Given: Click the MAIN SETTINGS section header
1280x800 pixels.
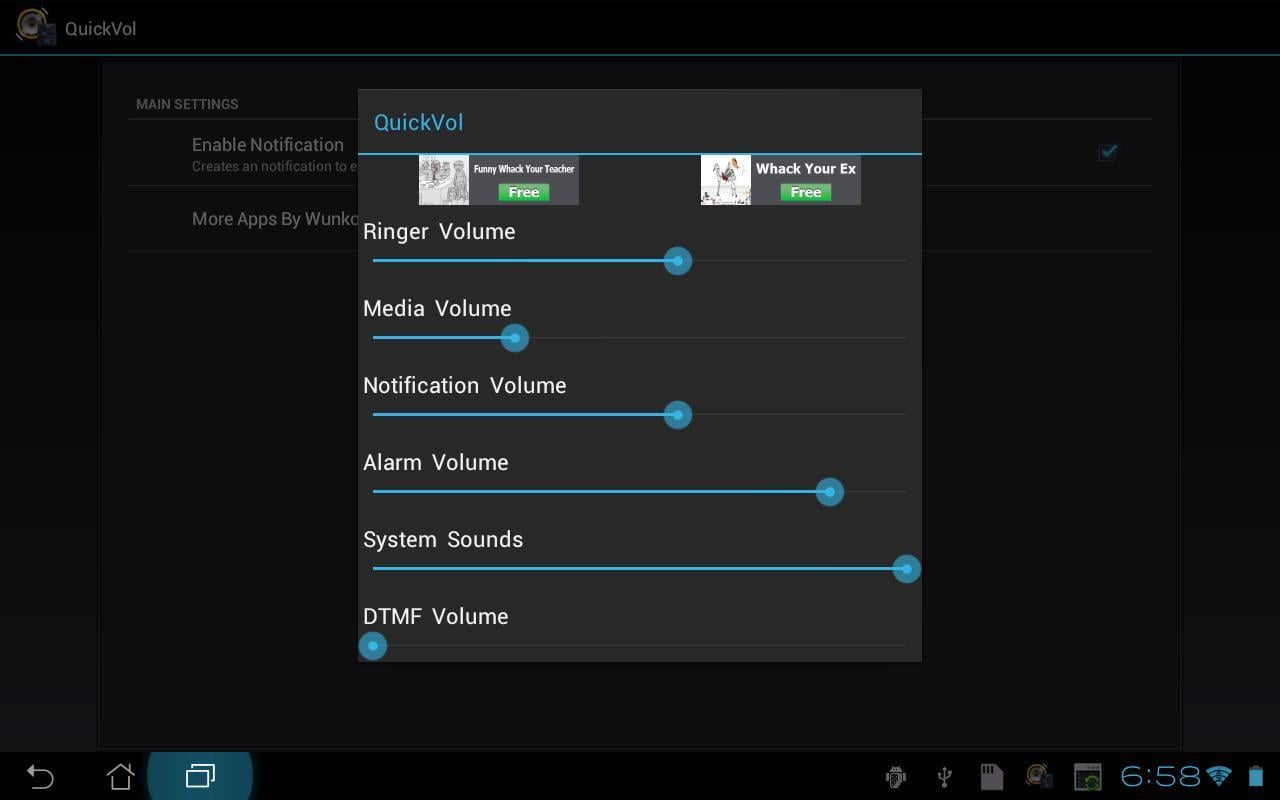Looking at the screenshot, I should tap(187, 104).
